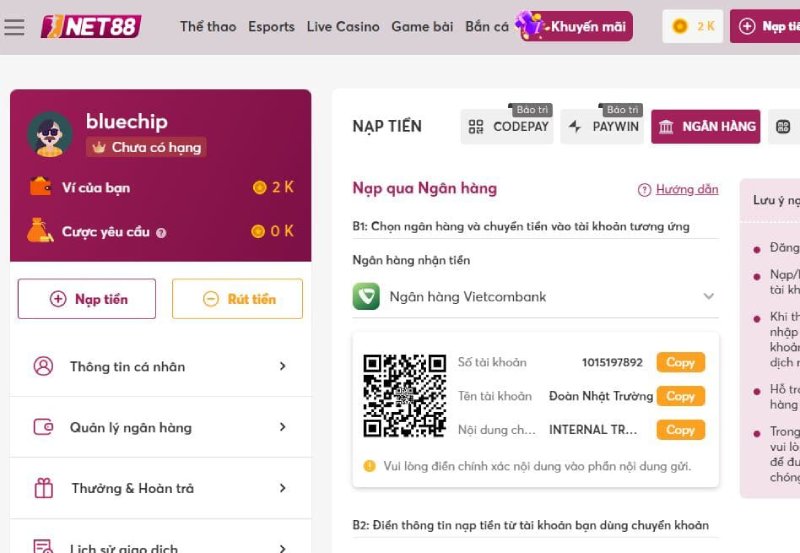
Task: Click the Quản lý ngân hàng wallet icon
Action: coord(43,426)
